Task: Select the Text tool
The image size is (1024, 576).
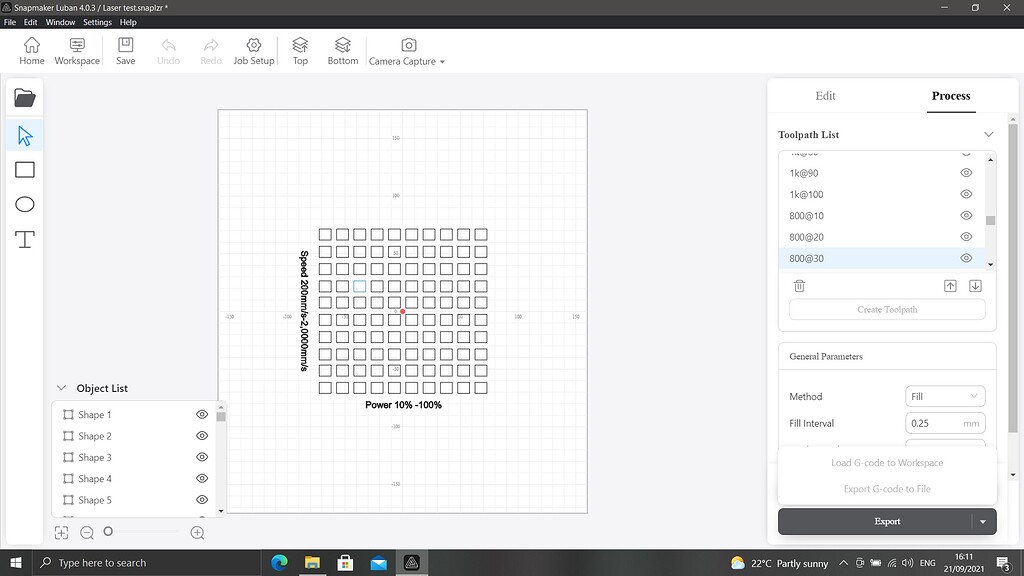Action: click(x=24, y=239)
